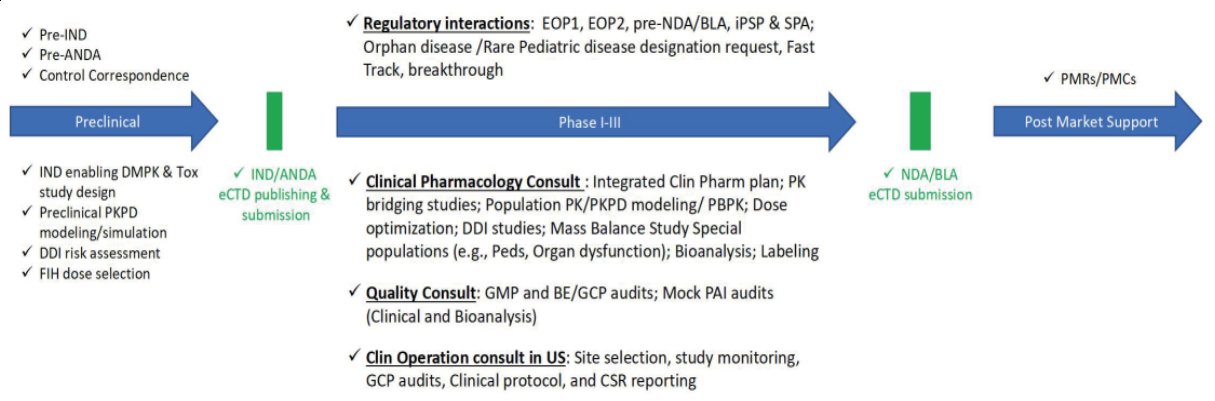Click the Control Correspondence checkmark

point(26,76)
